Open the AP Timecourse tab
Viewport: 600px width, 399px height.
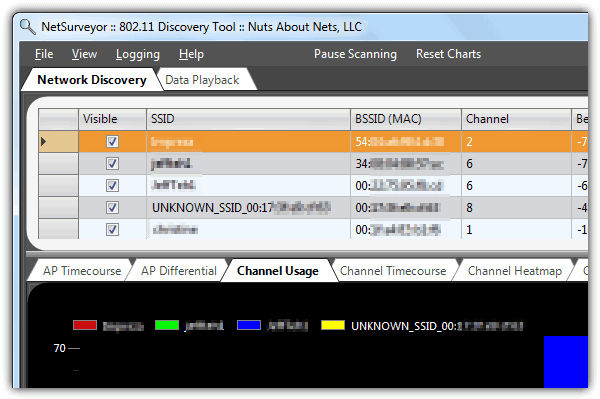pos(82,271)
